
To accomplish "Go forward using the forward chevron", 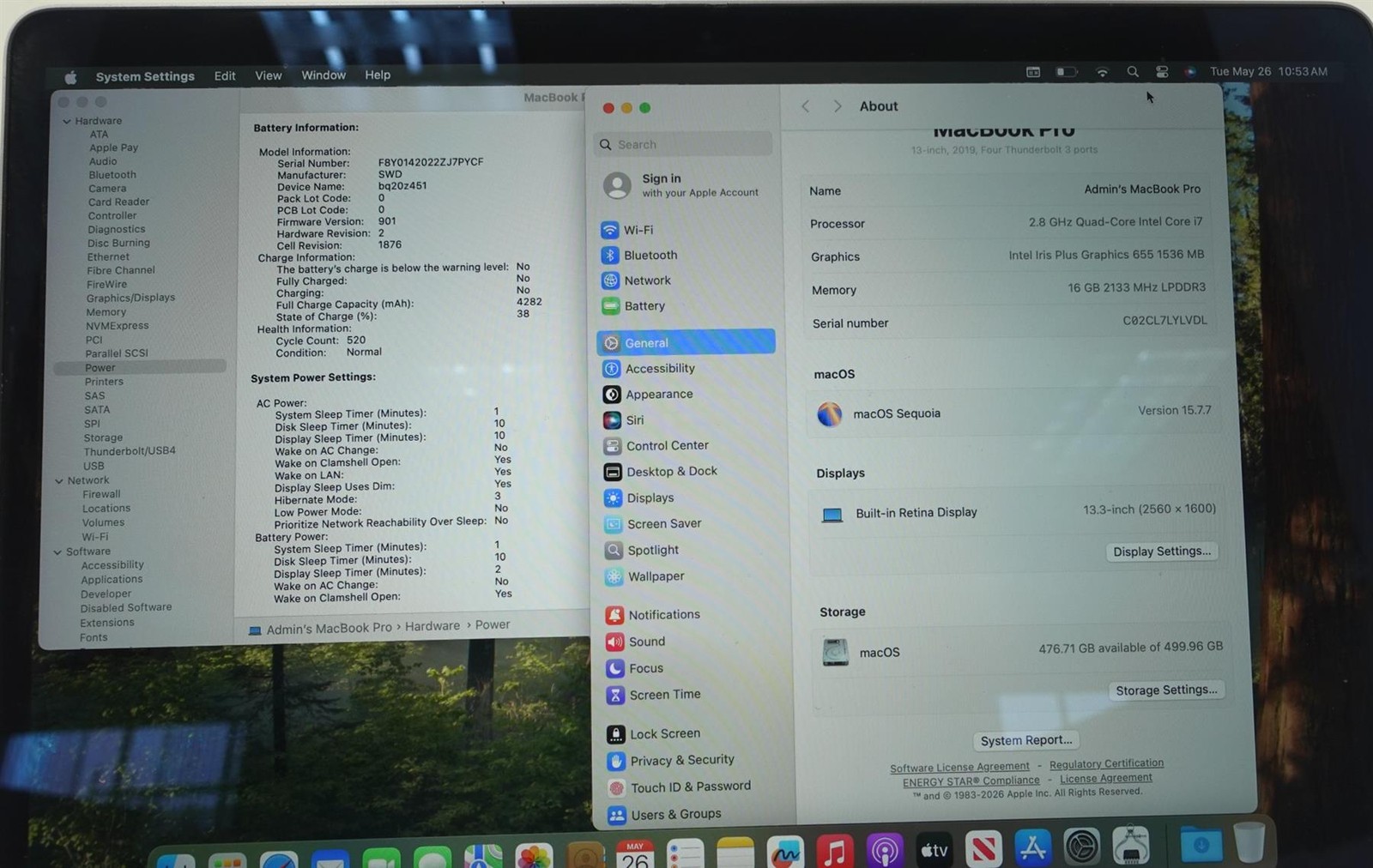I will coord(837,106).
